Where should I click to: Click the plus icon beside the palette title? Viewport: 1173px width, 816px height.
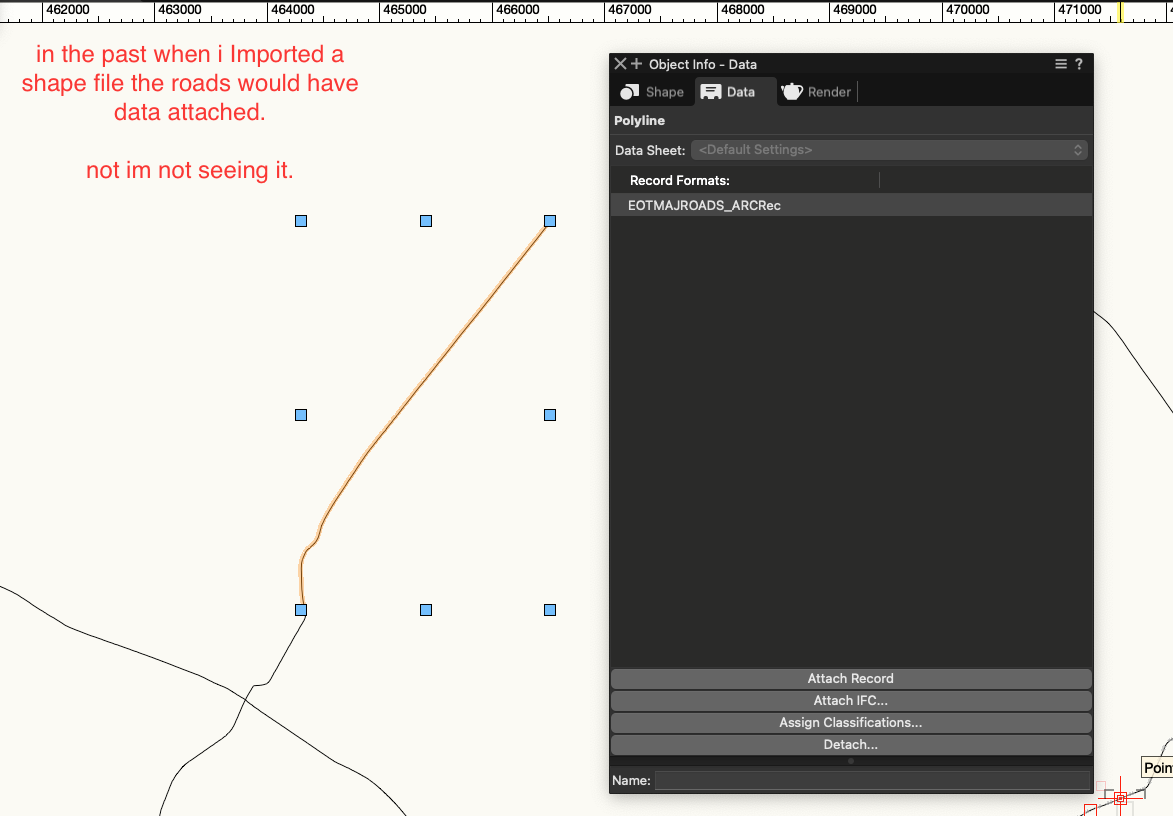click(x=636, y=64)
